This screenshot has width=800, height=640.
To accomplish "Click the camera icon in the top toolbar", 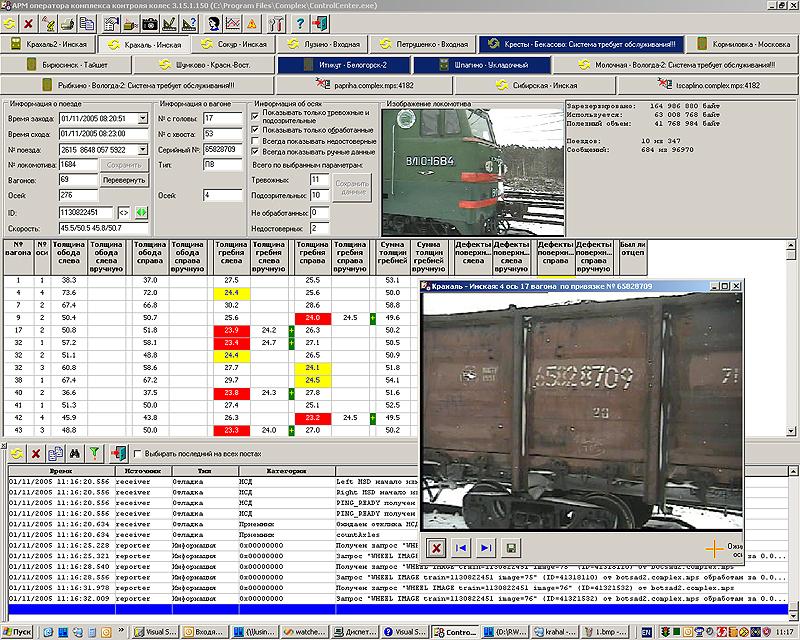I will (x=149, y=23).
